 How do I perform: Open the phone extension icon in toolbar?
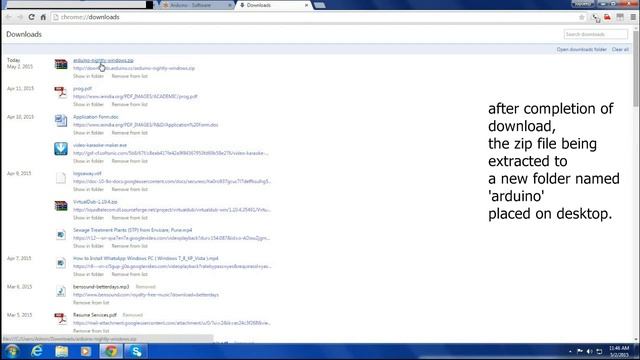click(x=596, y=17)
